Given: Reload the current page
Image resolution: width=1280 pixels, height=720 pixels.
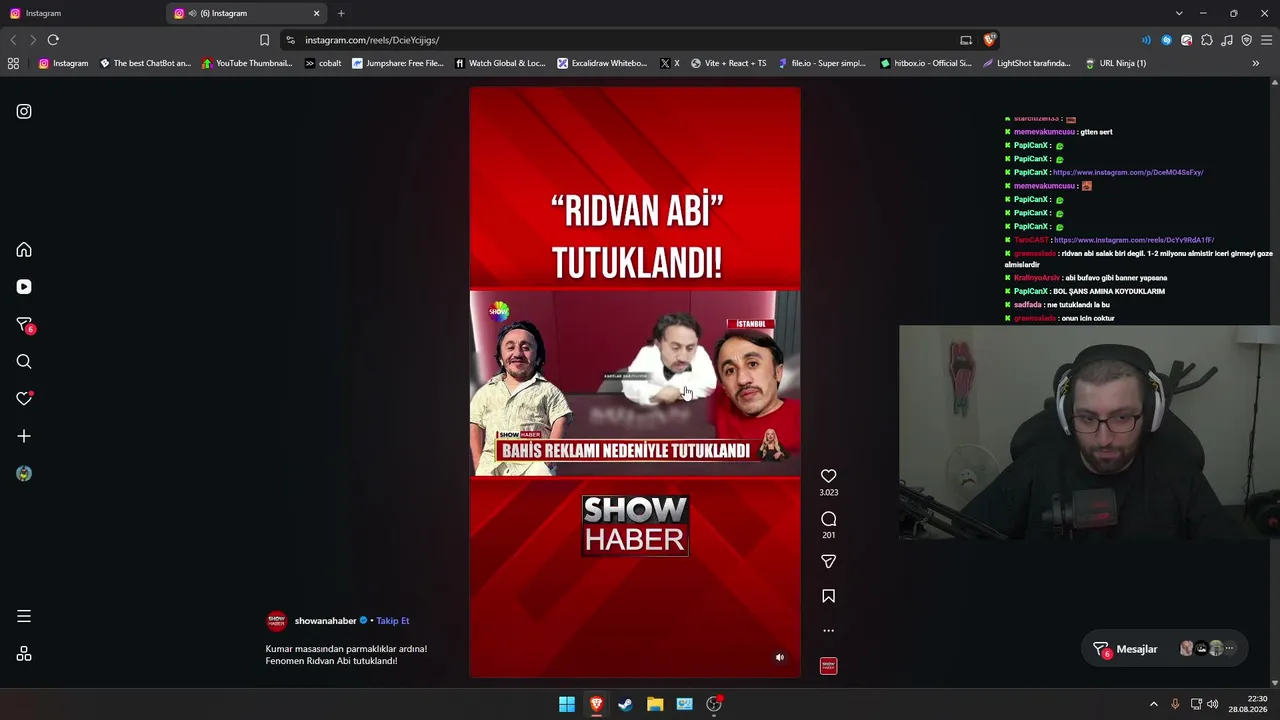Looking at the screenshot, I should click(x=53, y=40).
